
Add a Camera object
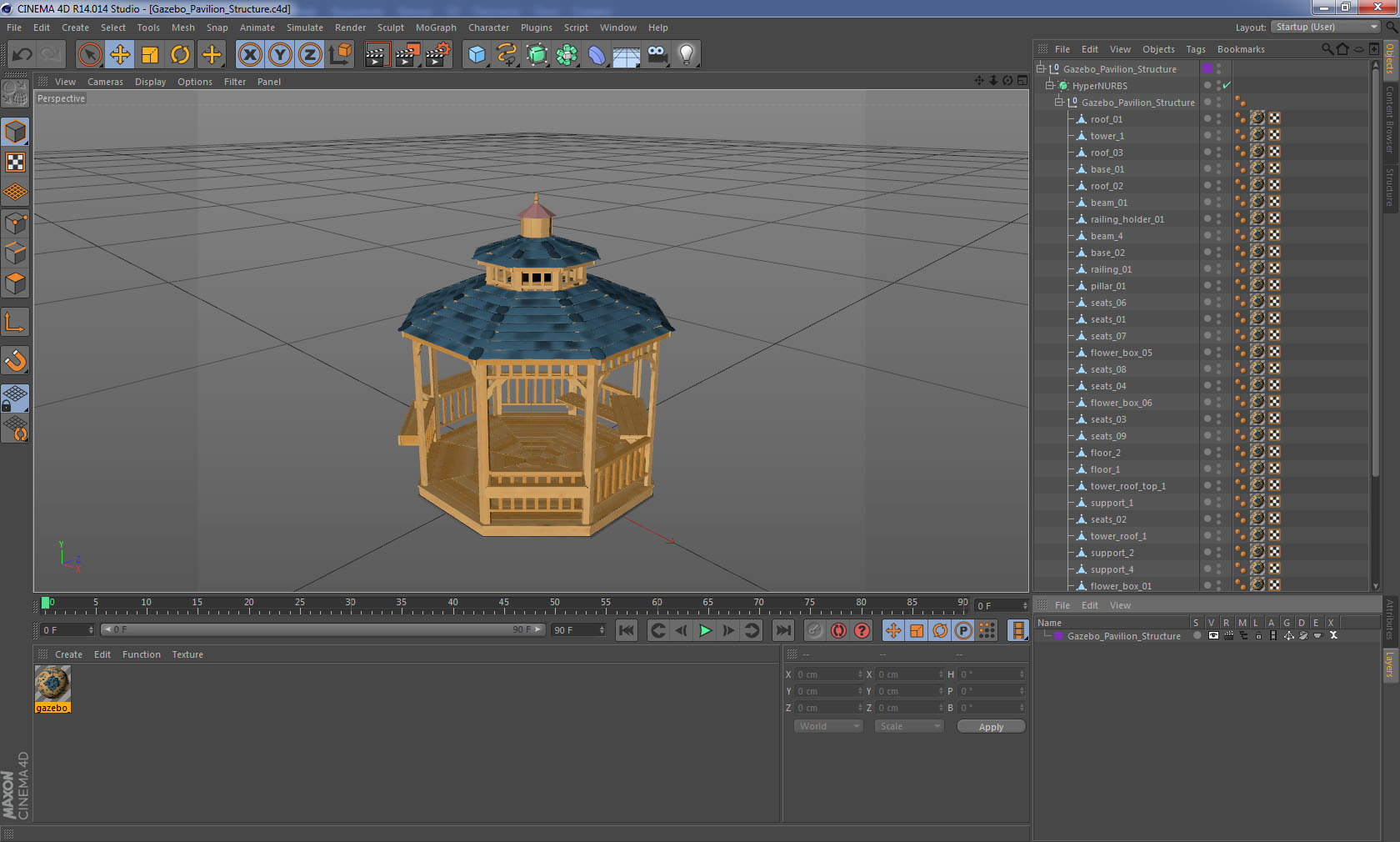[x=657, y=55]
